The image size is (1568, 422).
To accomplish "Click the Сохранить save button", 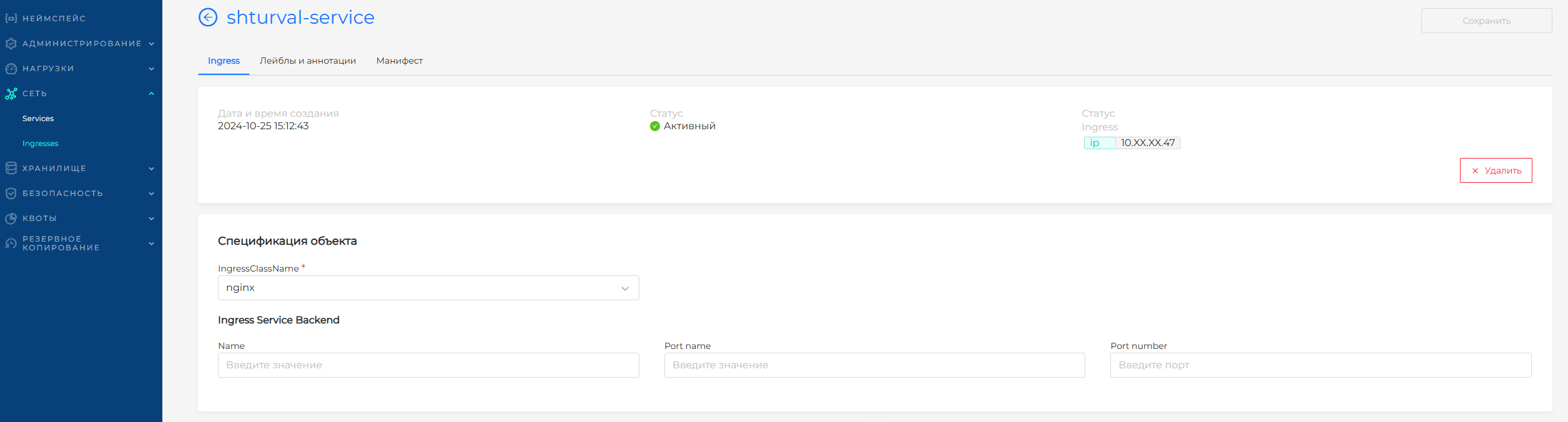I will 1486,21.
